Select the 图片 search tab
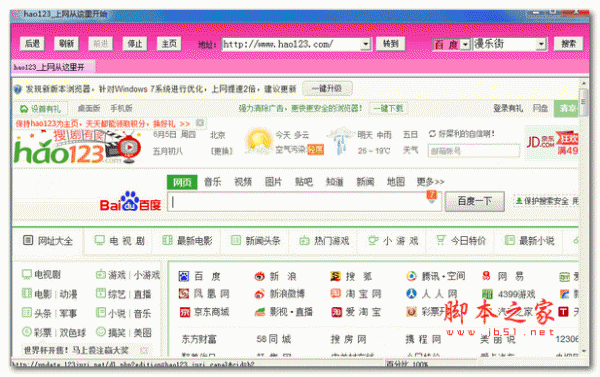Screen dimensions: 600x377 [x=273, y=181]
